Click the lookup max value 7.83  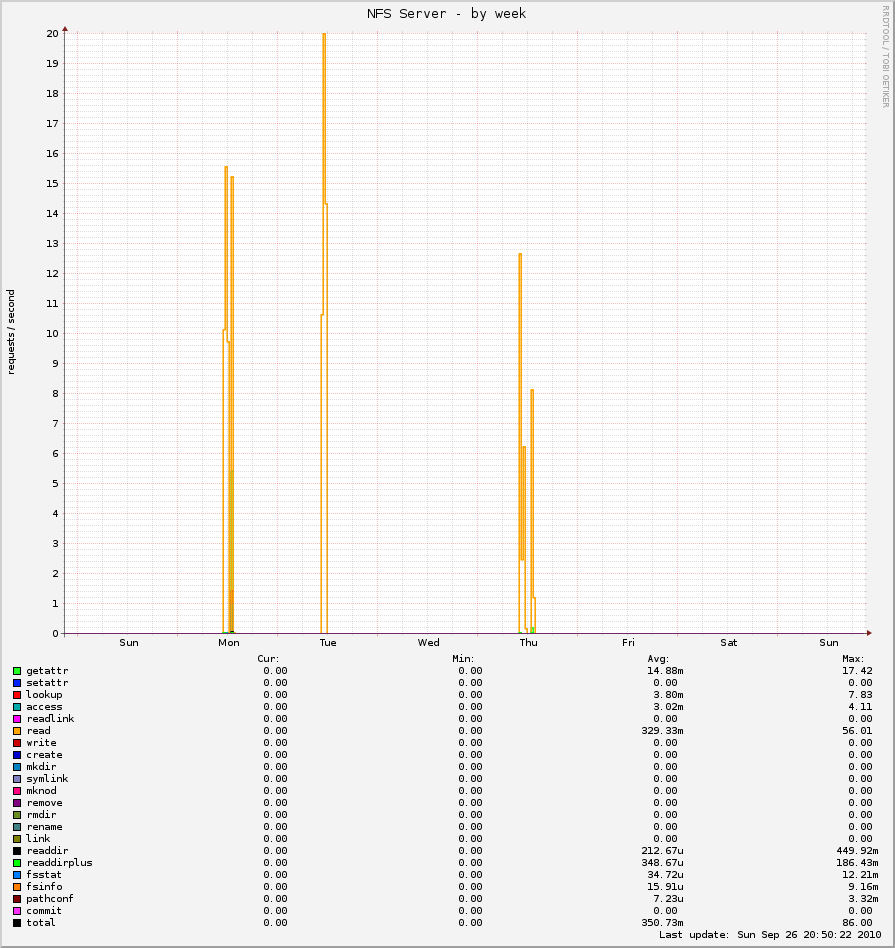coord(860,695)
